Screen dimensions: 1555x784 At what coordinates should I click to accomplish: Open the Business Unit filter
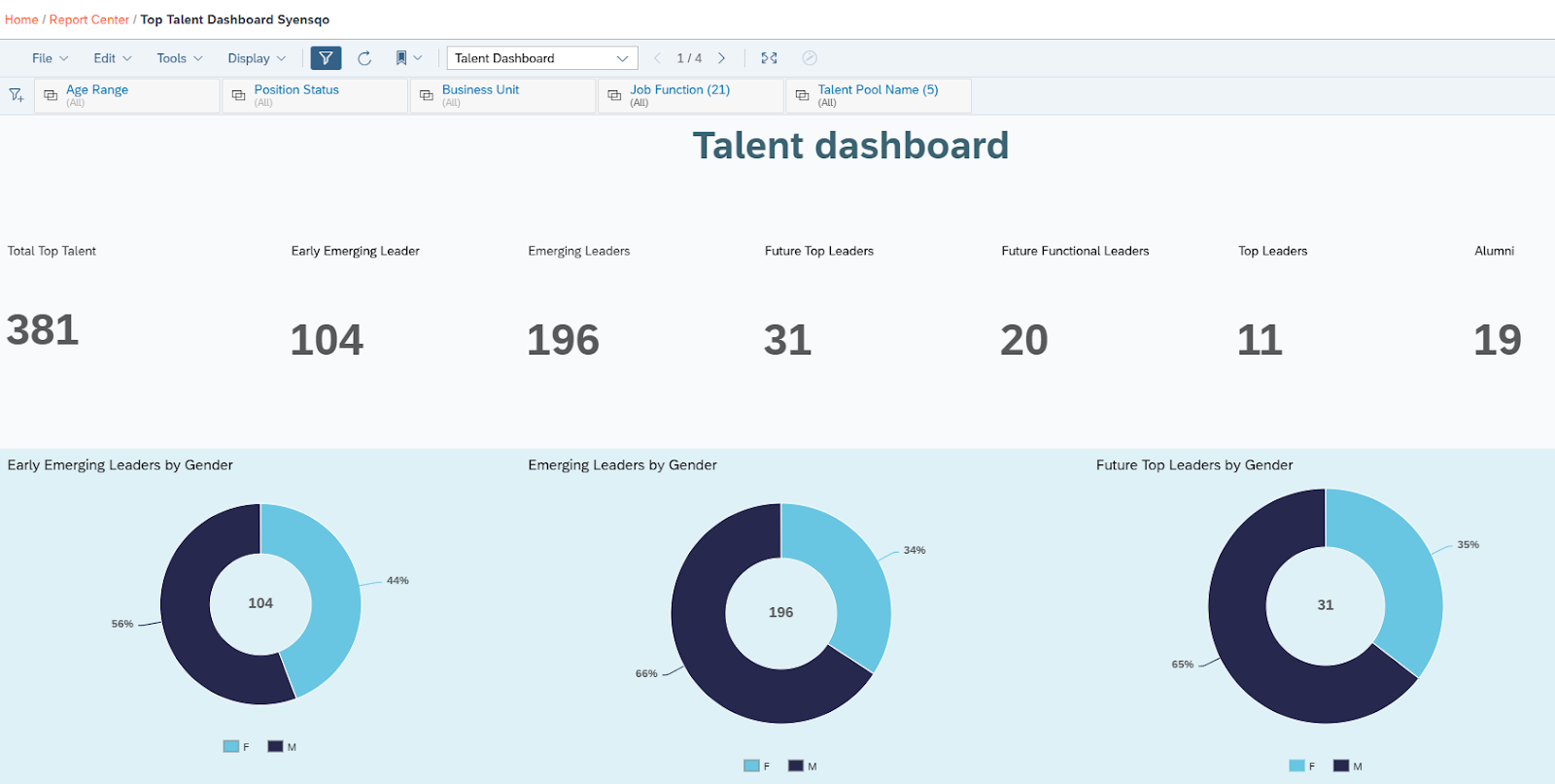point(480,89)
